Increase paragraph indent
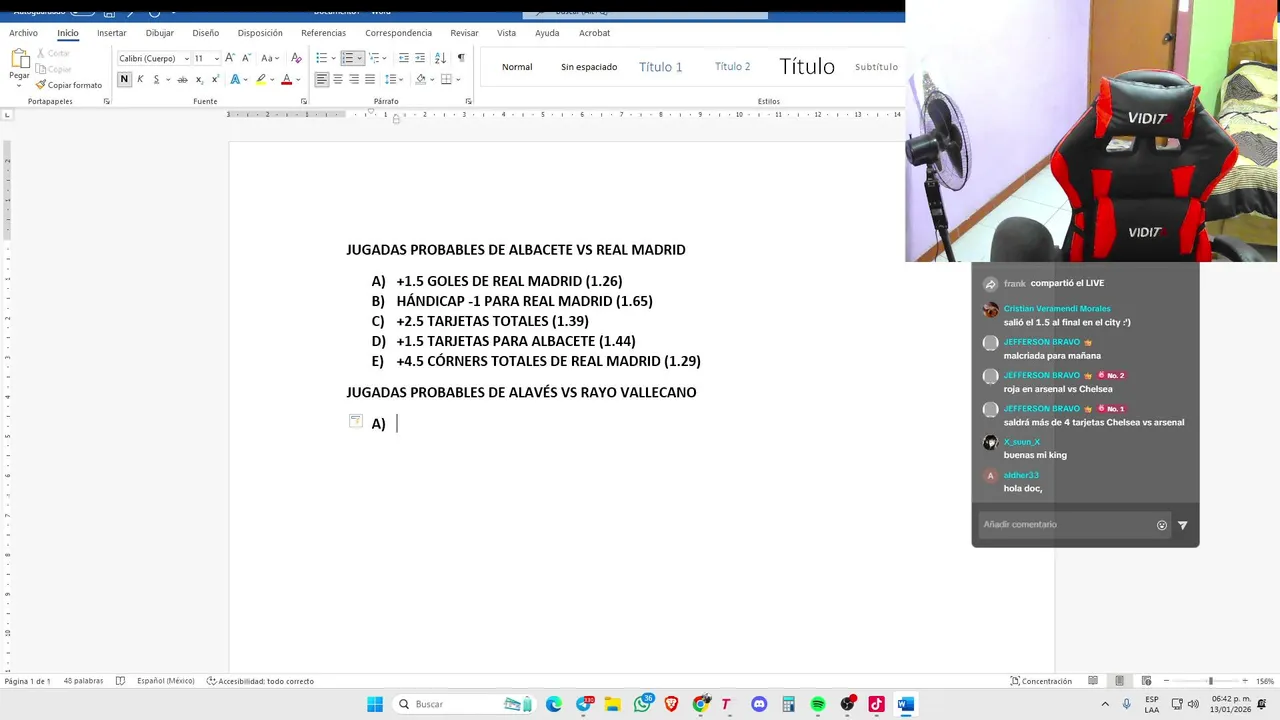Viewport: 1280px width, 720px height. click(420, 58)
